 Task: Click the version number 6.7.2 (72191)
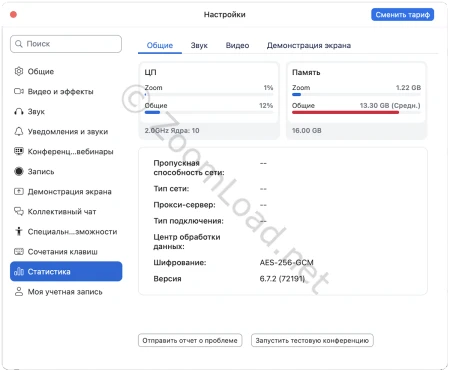click(282, 278)
